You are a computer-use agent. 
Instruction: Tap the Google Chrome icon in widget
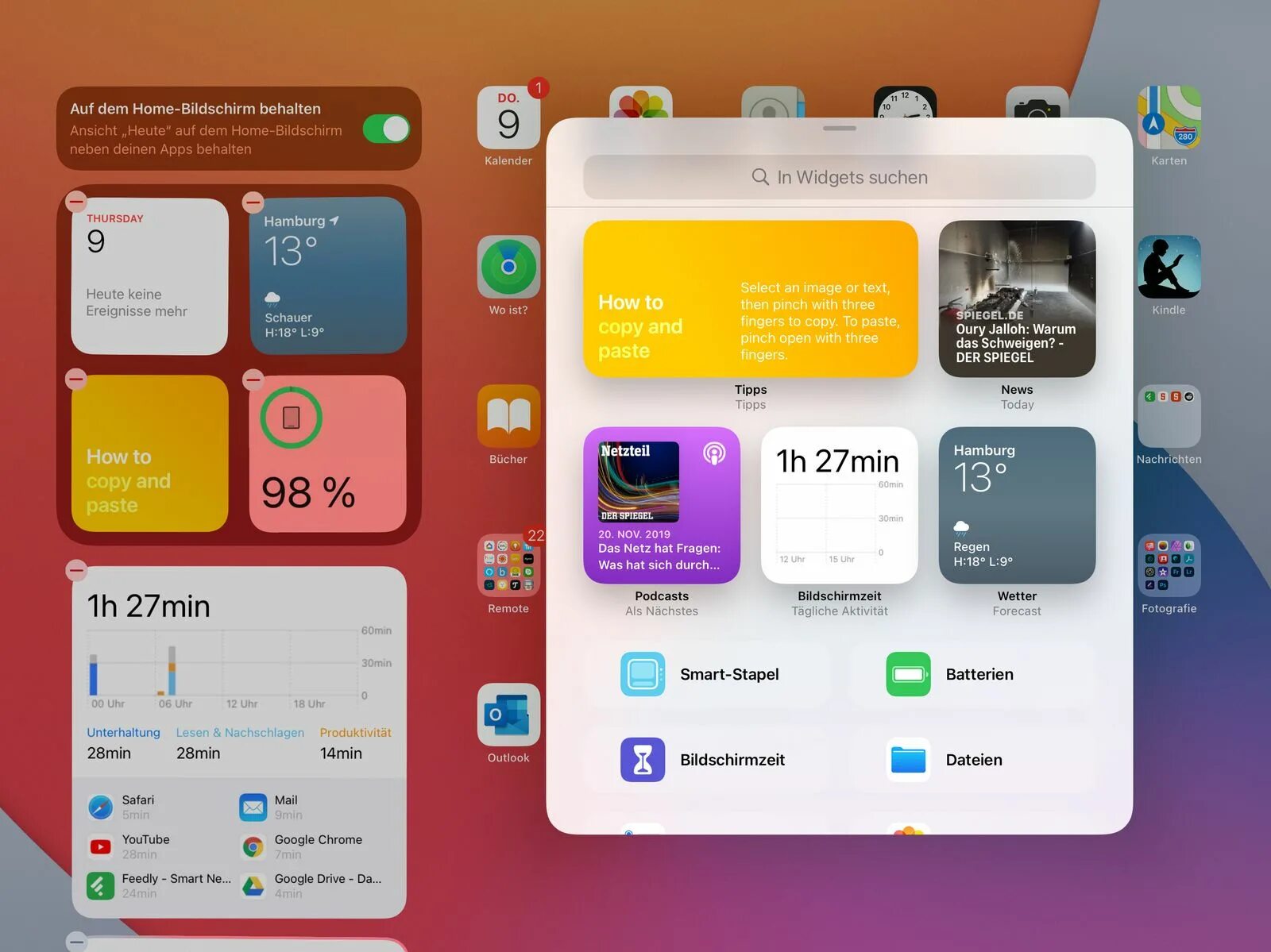pos(253,847)
